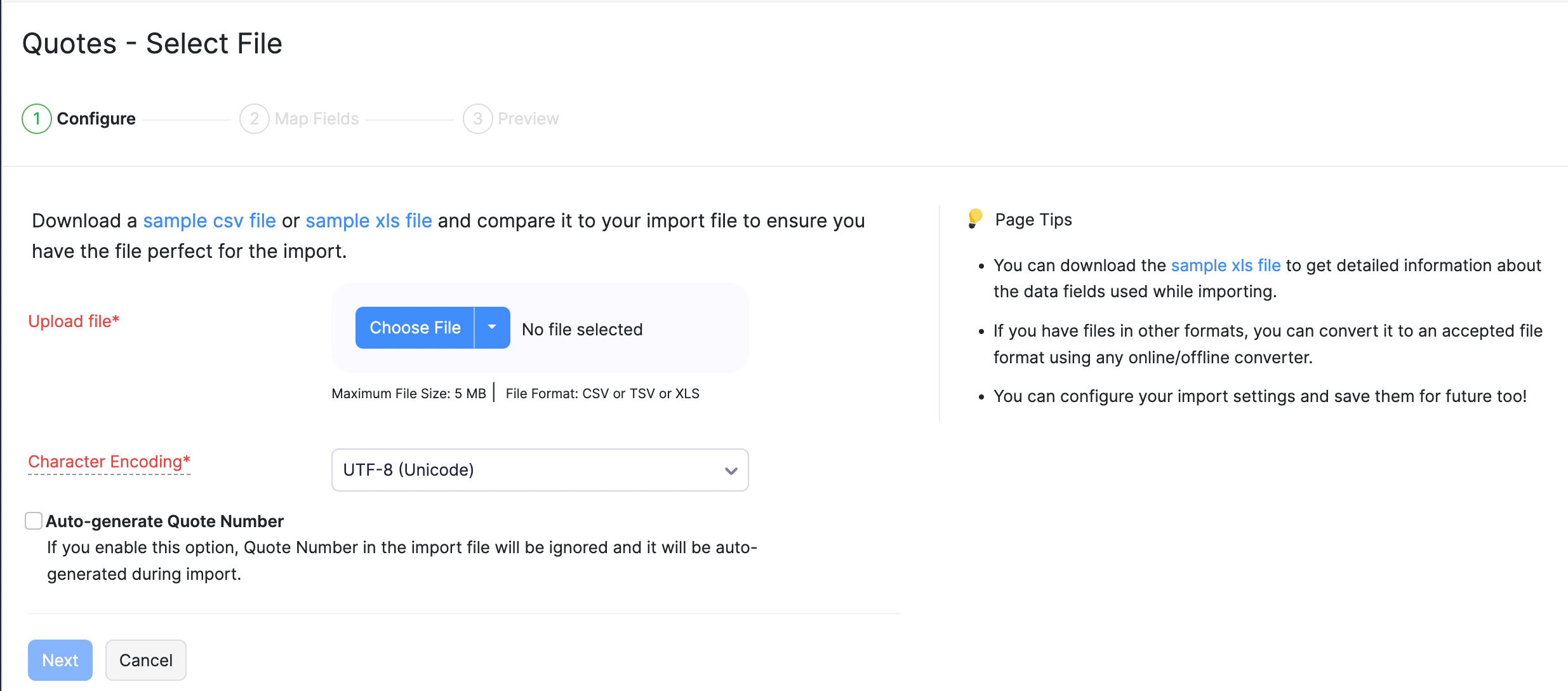Image resolution: width=1568 pixels, height=691 pixels.
Task: Click the Upload file required field label
Action: pos(73,321)
